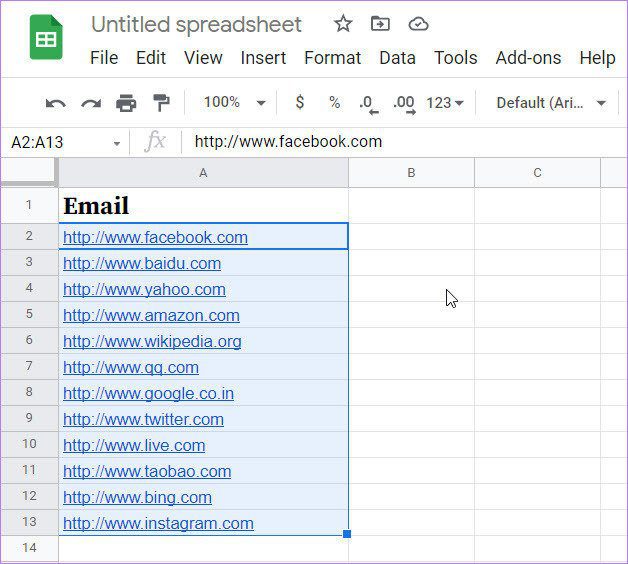Screen dimensions: 628x564
Task: Click the Move to folder icon
Action: (x=380, y=24)
